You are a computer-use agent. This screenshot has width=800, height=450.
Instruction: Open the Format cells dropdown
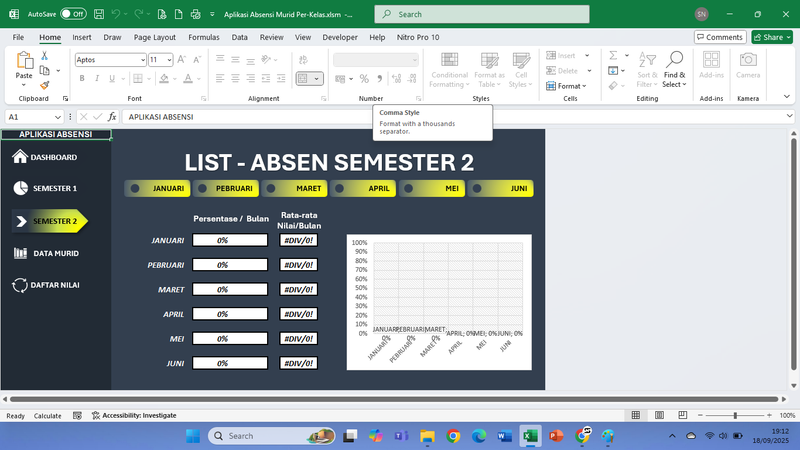coord(570,86)
